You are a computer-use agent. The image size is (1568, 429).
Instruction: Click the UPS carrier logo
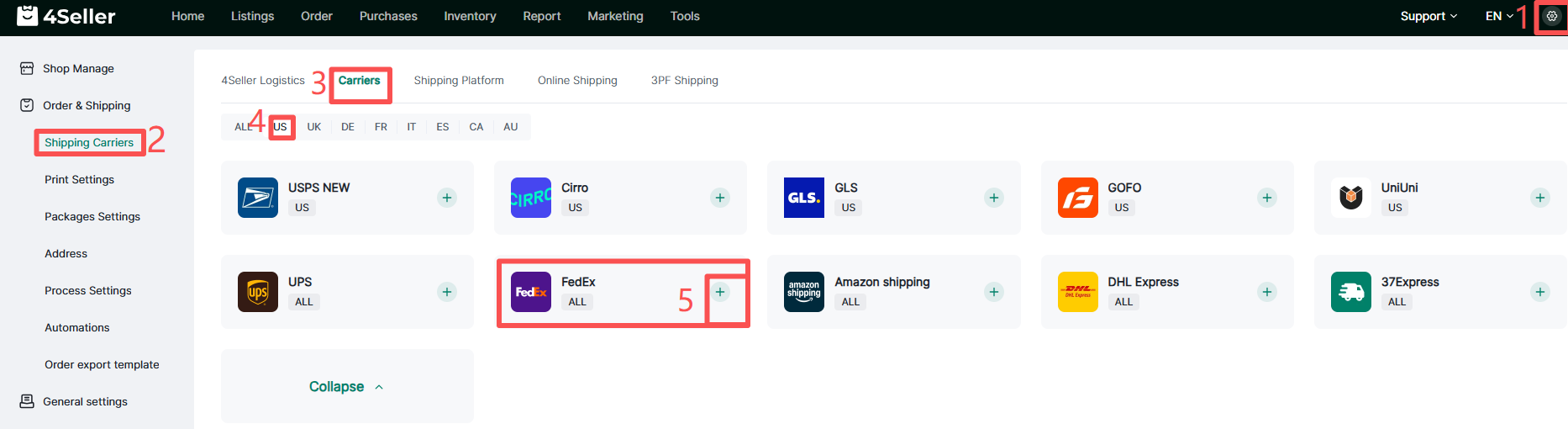coord(258,292)
